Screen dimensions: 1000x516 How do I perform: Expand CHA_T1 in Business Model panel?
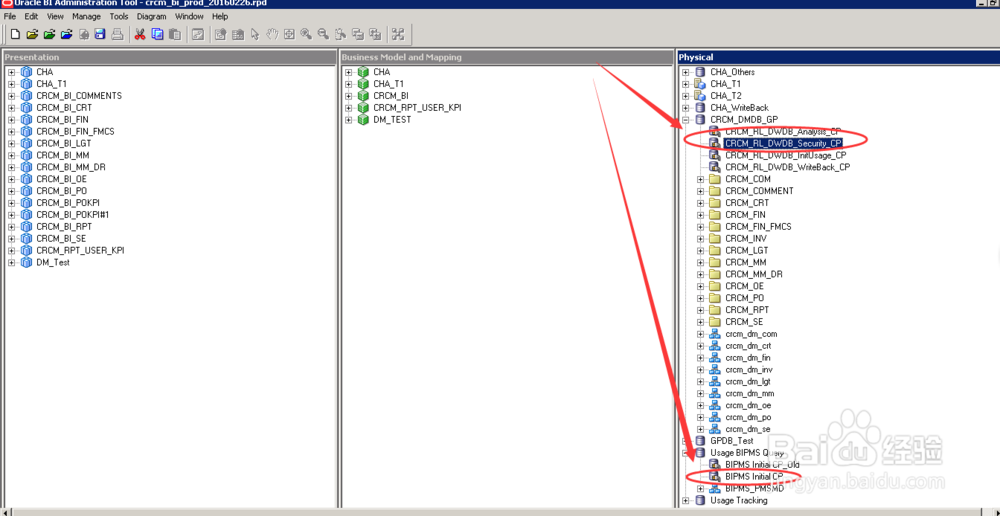point(348,84)
